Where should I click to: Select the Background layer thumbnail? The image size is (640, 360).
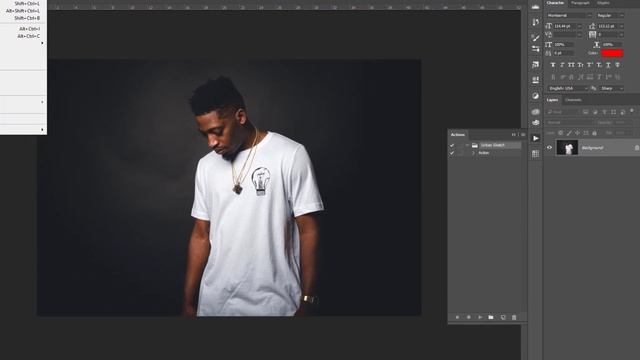[567, 148]
